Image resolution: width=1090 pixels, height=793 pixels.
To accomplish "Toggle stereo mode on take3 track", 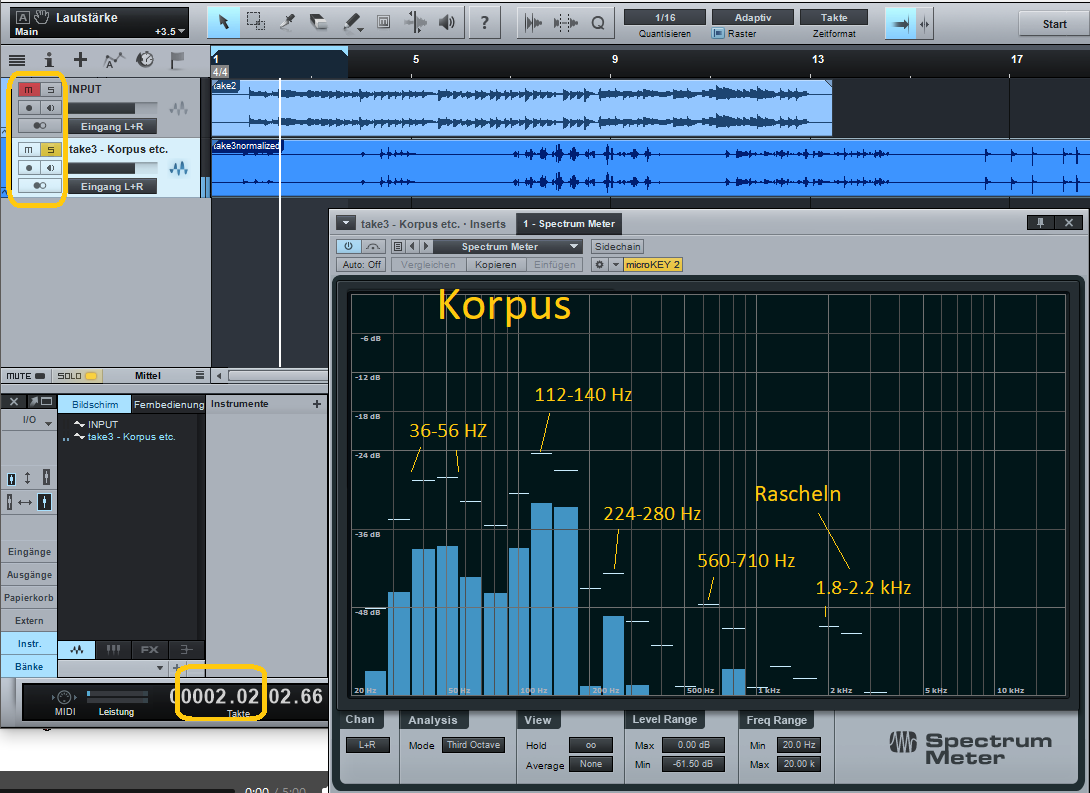I will [40, 186].
